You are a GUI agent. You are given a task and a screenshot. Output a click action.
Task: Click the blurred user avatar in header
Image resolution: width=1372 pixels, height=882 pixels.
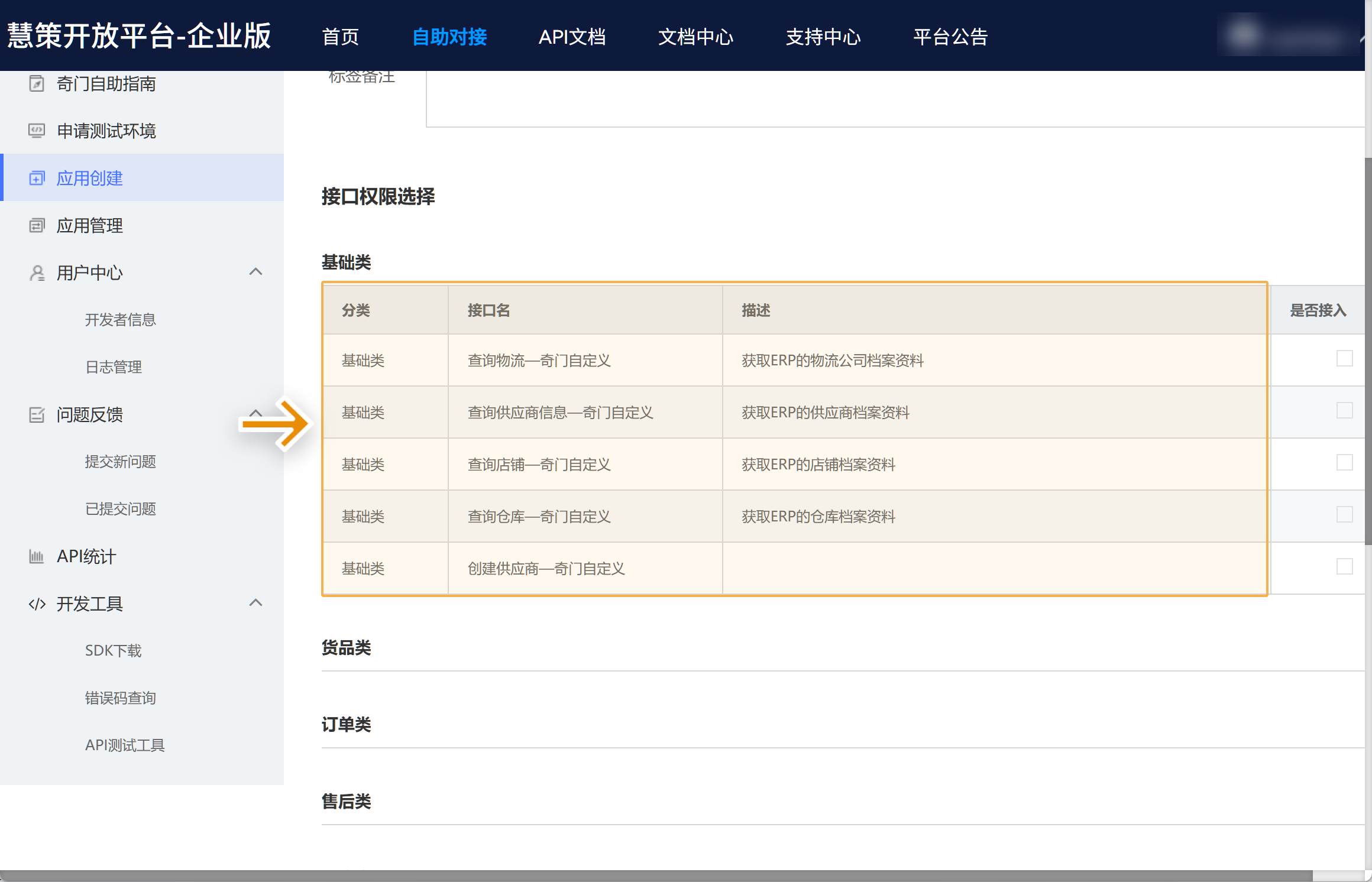[x=1244, y=34]
